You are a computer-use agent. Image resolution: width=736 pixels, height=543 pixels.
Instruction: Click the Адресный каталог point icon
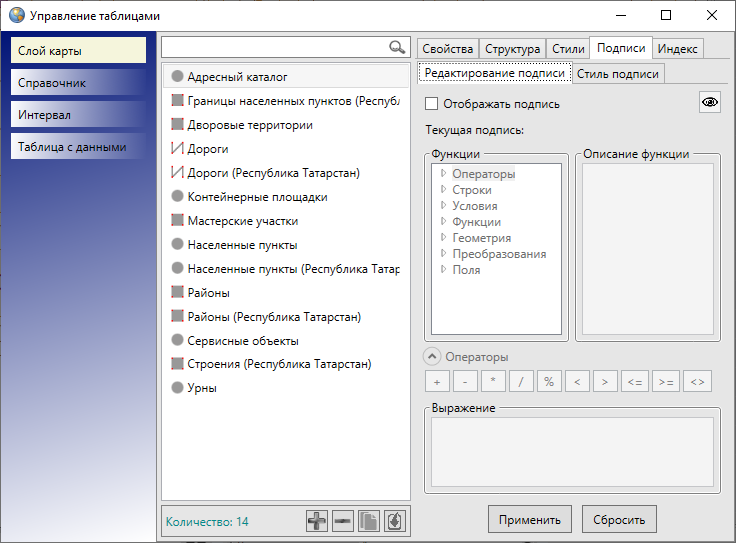[177, 77]
